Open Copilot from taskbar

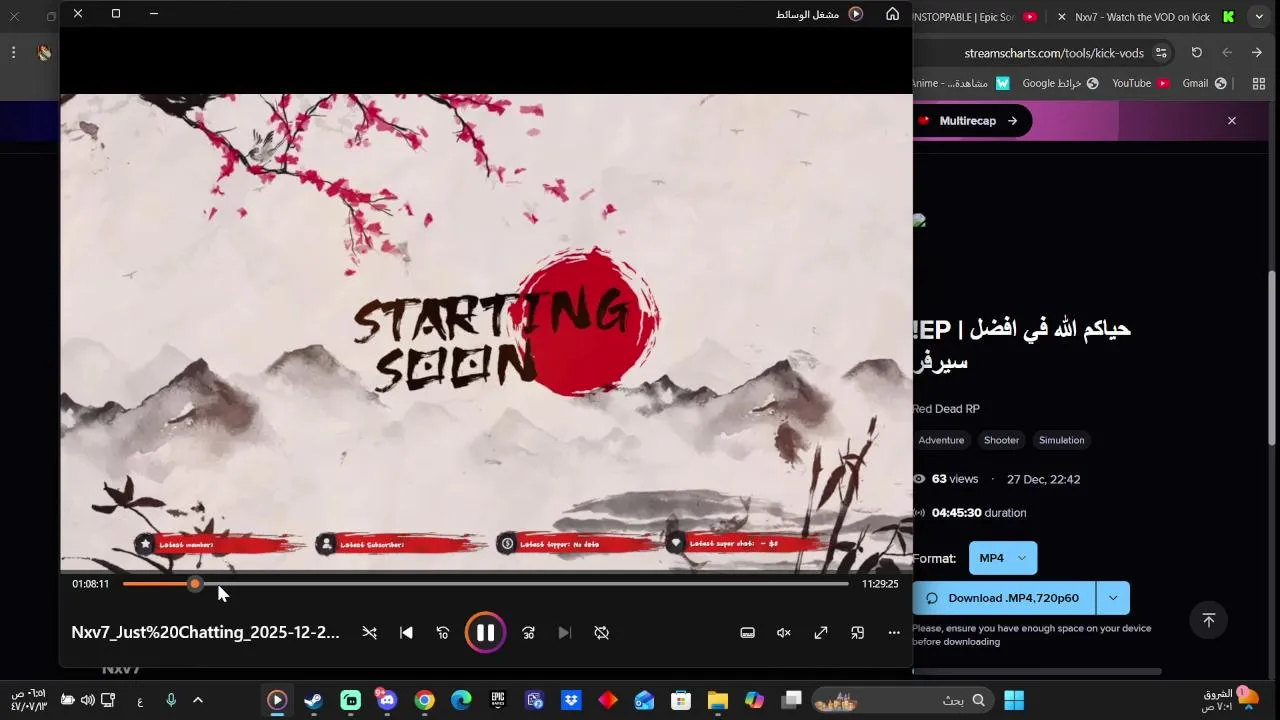click(x=754, y=700)
